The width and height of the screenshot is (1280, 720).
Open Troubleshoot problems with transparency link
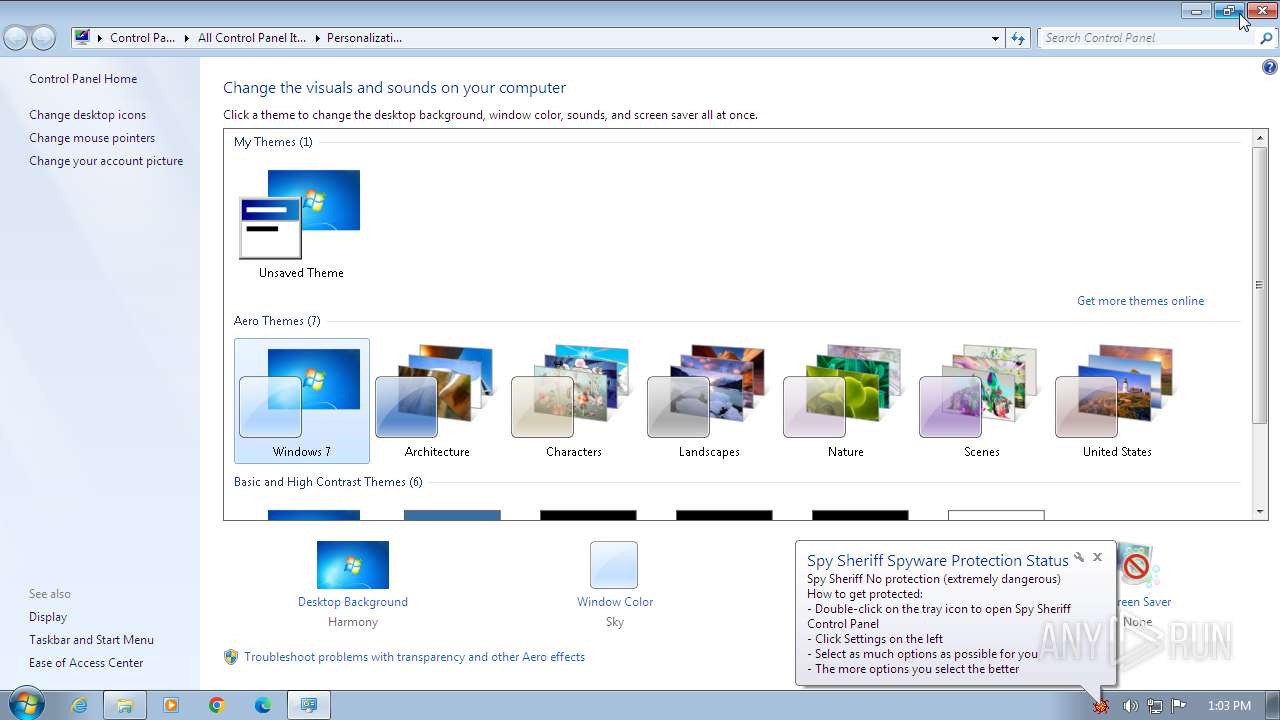pyautogui.click(x=414, y=657)
